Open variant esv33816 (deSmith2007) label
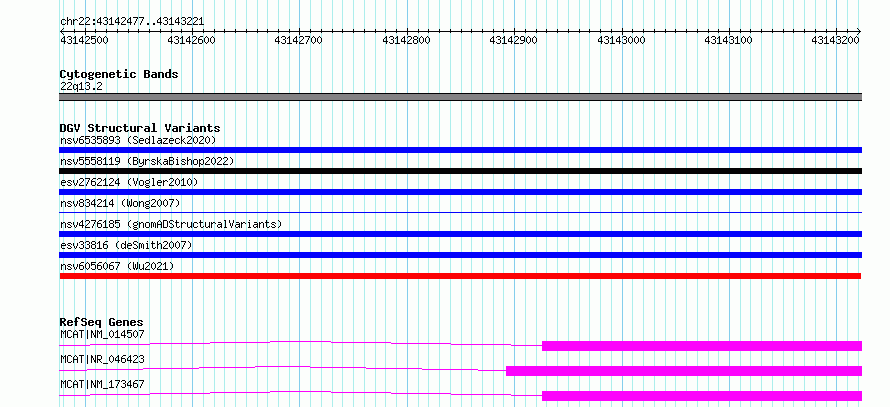The height and width of the screenshot is (407, 890). coord(126,245)
